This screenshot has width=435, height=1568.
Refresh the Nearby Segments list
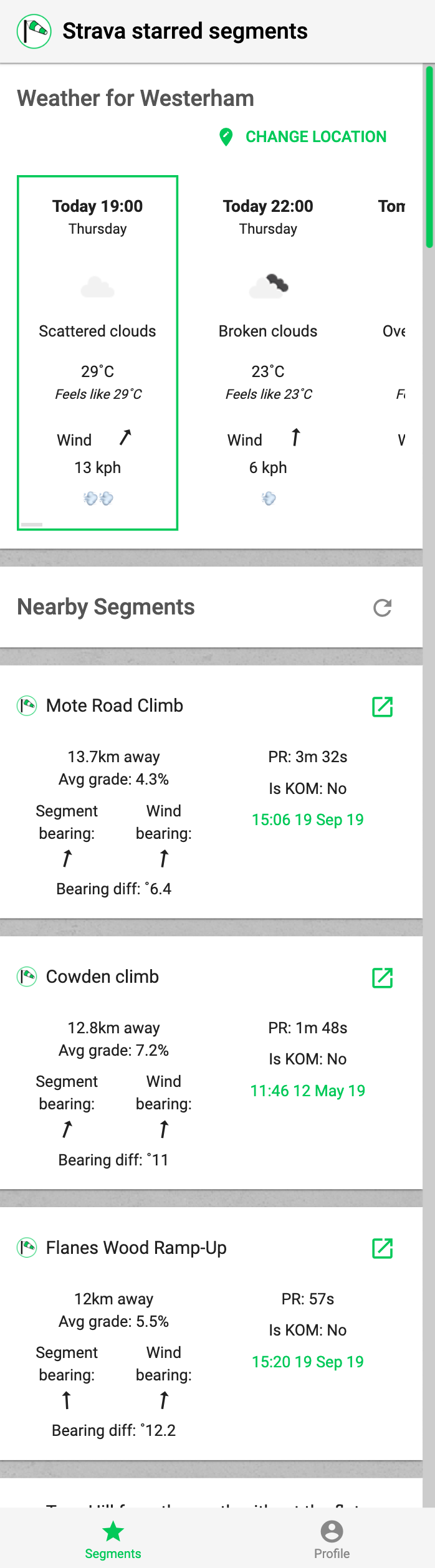click(382, 608)
